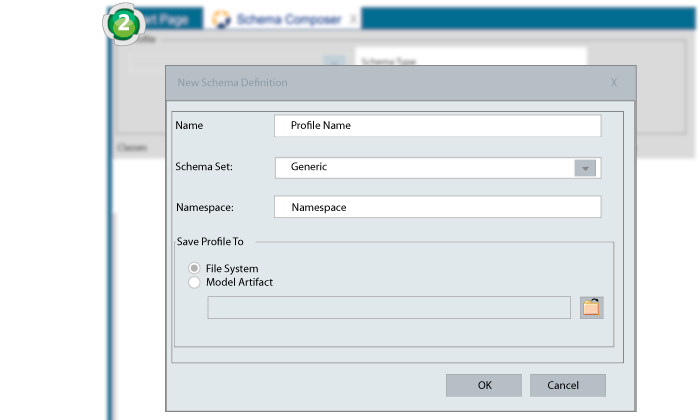Close the Schema Composer tab
Viewport: 700px width, 420px height.
[352, 19]
